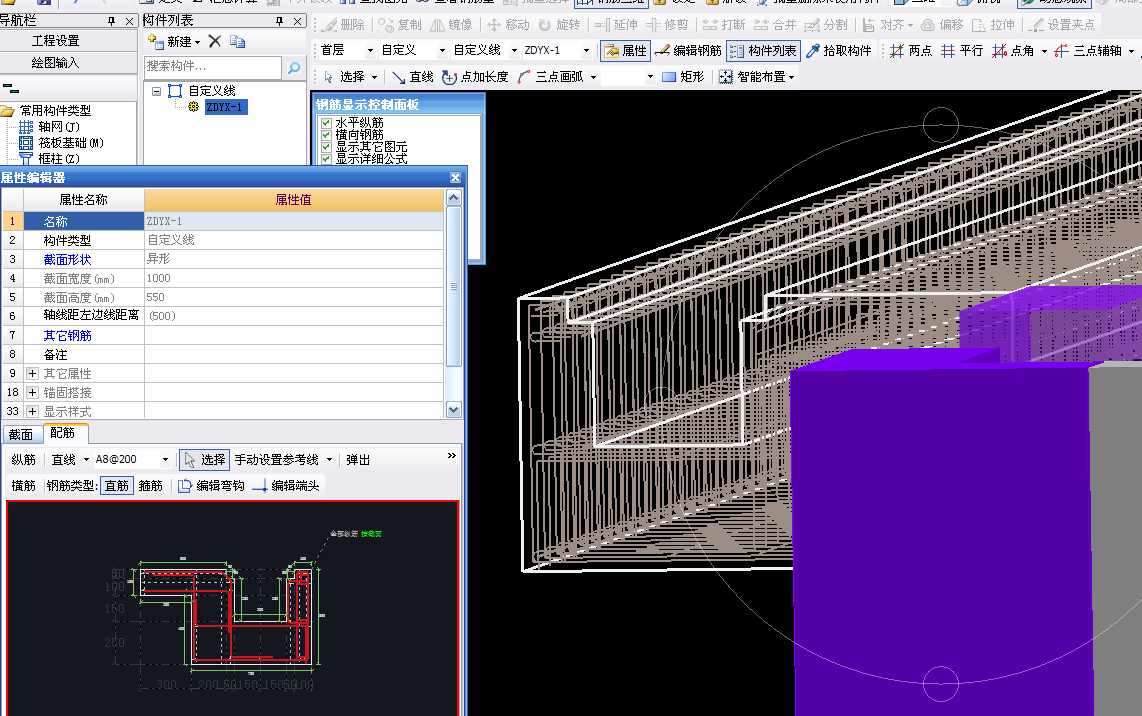The width and height of the screenshot is (1142, 716).
Task: Click the 编辑端头 button
Action: point(286,485)
